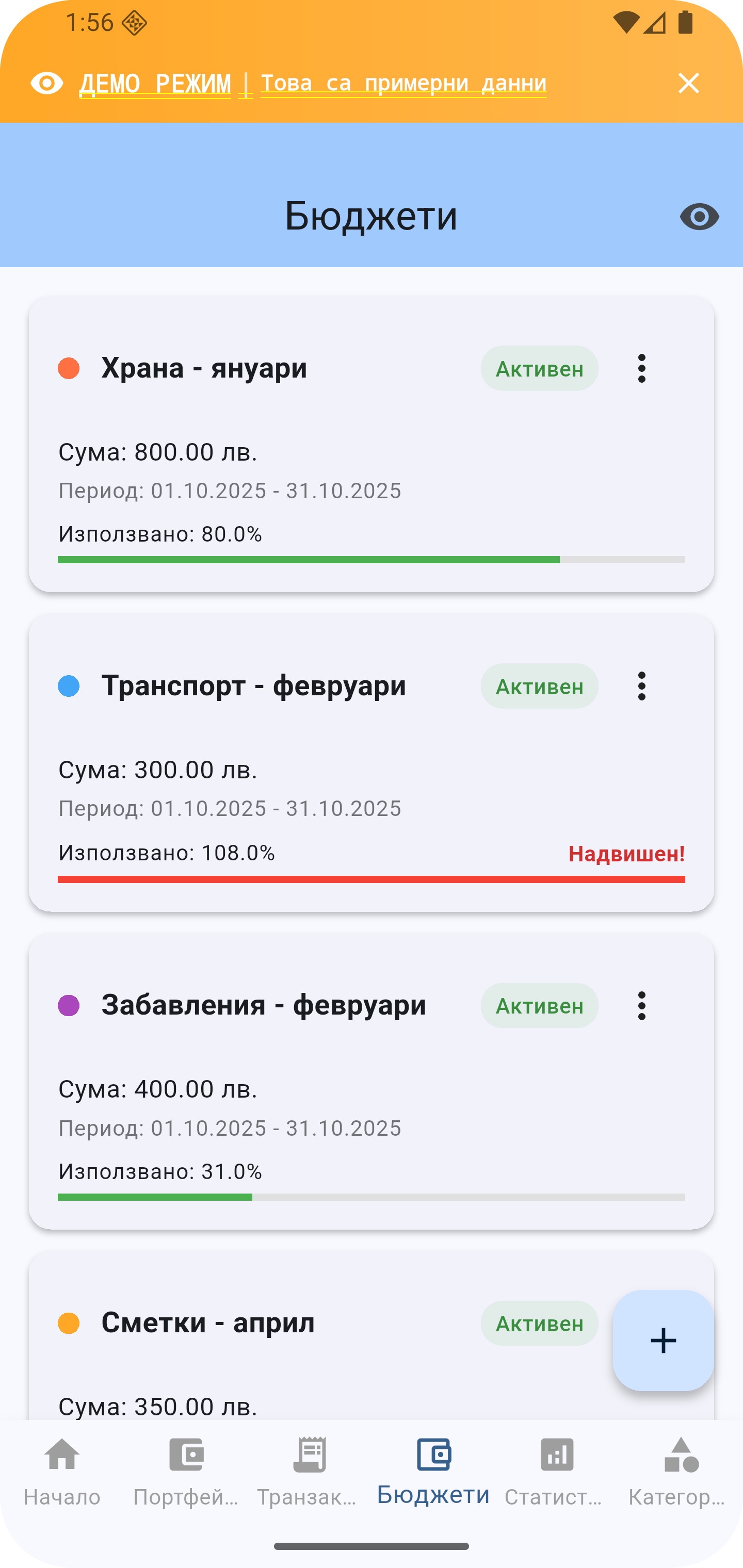The image size is (743, 1568).
Task: Tap the blue dot on Транспорт - февруари
Action: tap(69, 685)
